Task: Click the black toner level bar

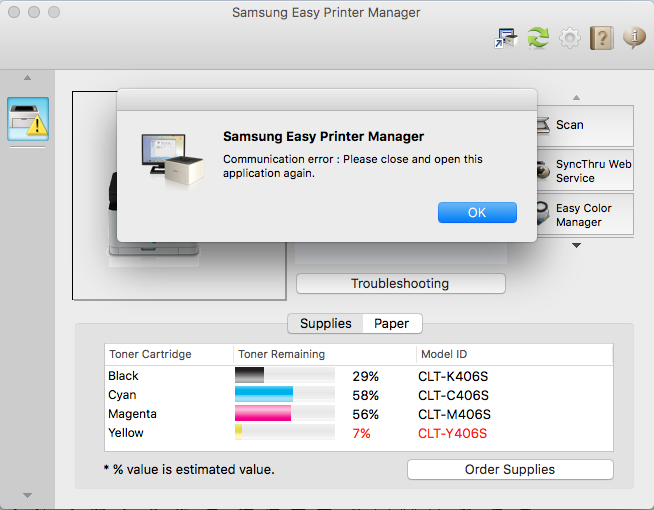Action: pos(285,375)
